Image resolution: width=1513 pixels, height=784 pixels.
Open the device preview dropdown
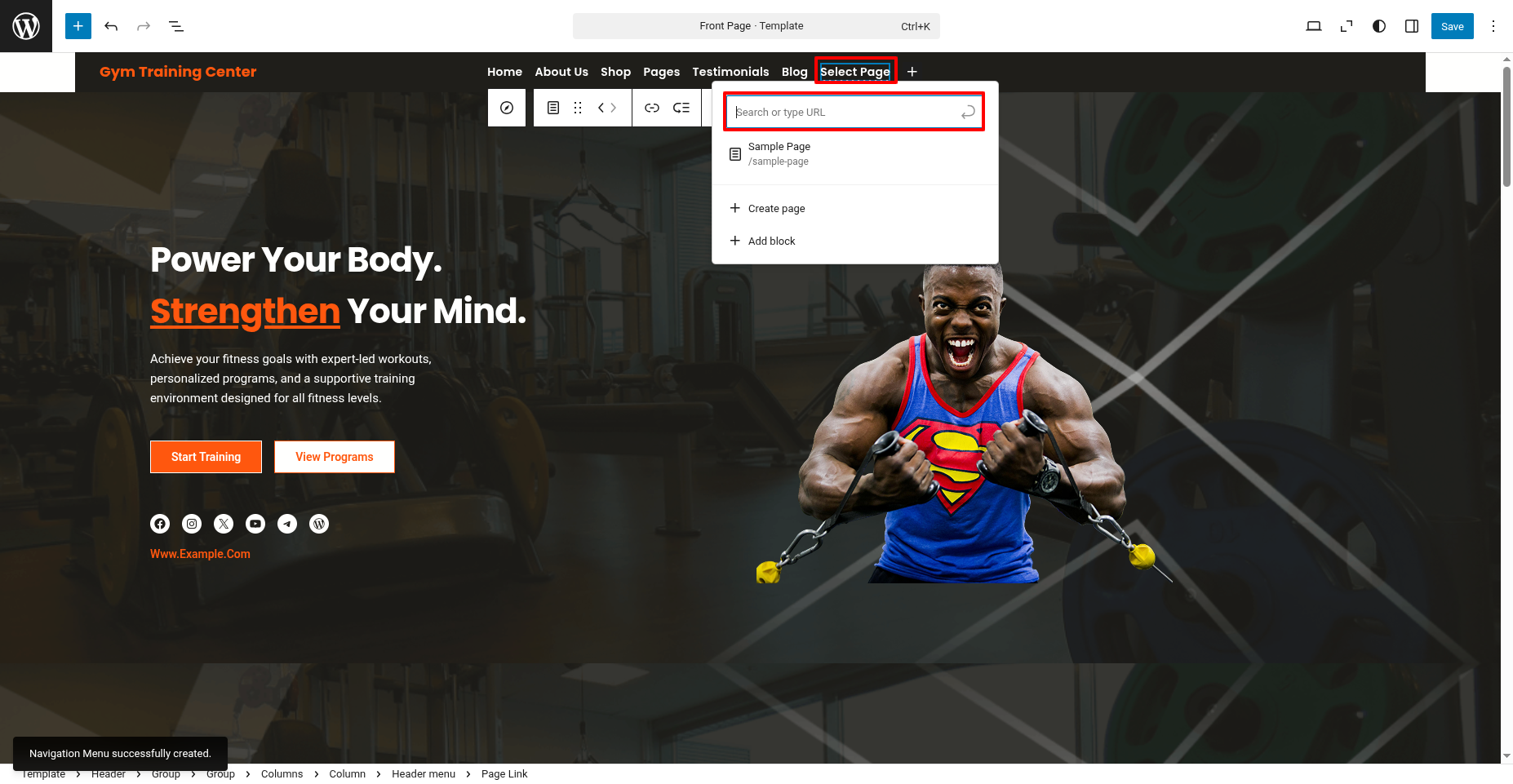1314,26
